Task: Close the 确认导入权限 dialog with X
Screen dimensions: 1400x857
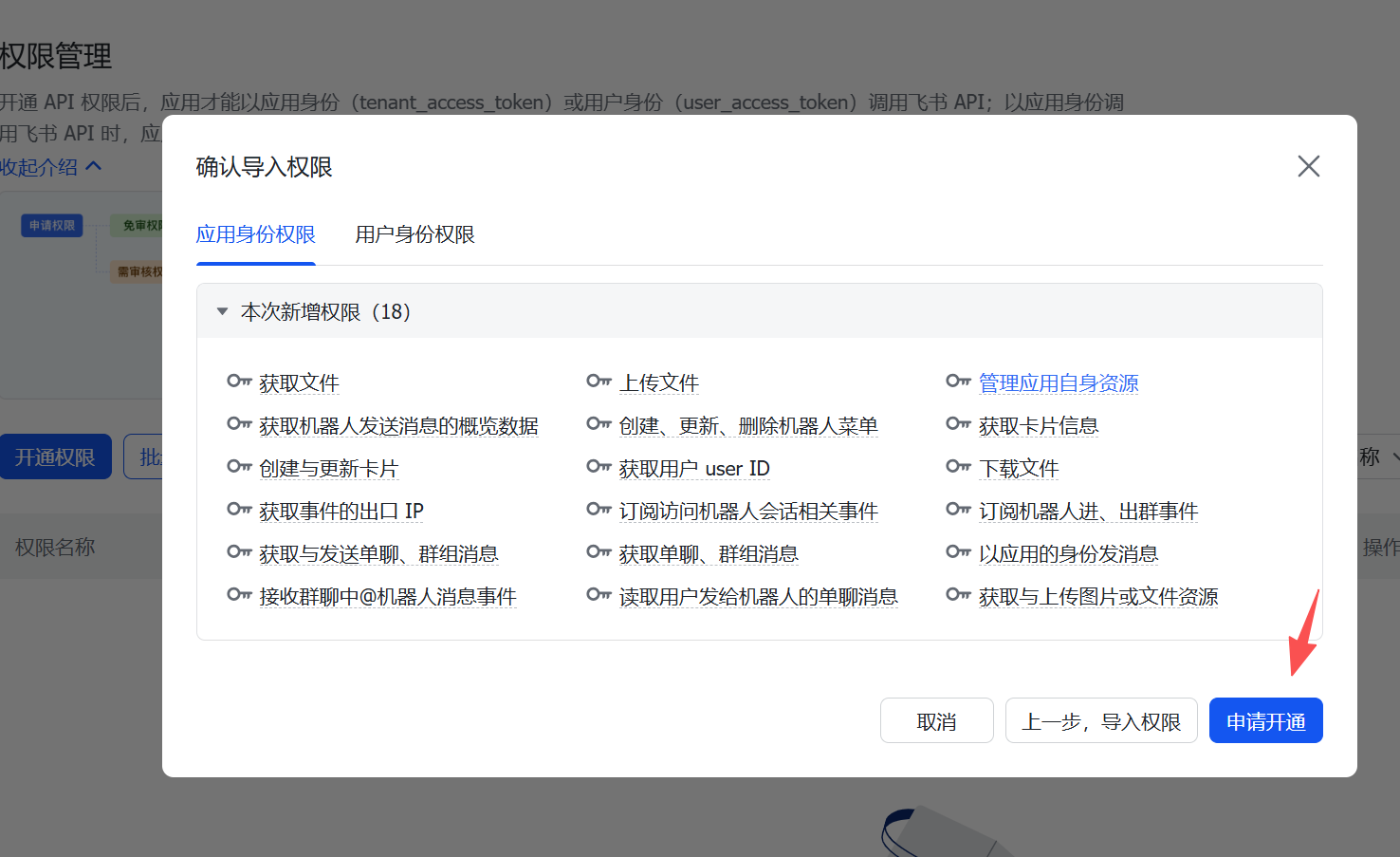Action: (x=1309, y=166)
